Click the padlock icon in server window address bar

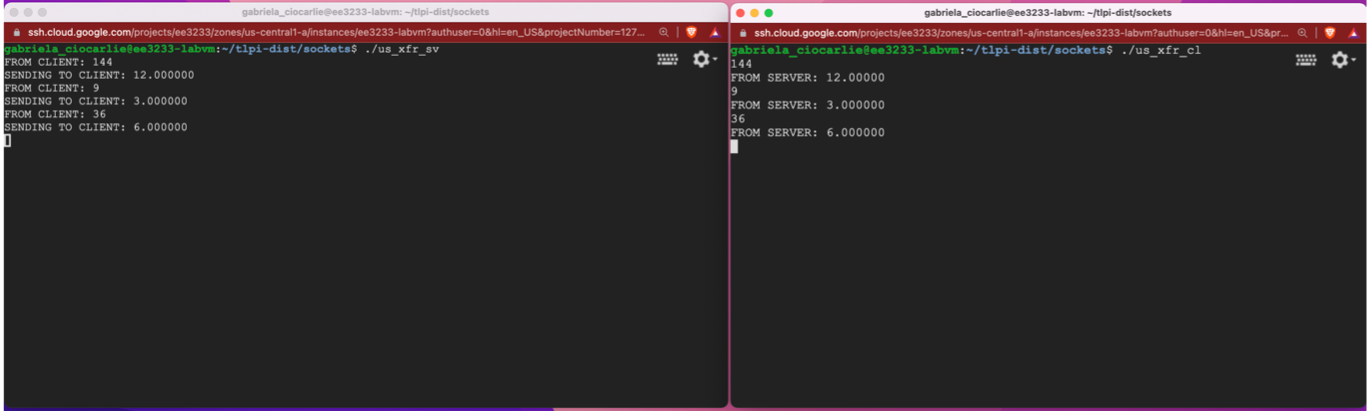pyautogui.click(x=16, y=32)
